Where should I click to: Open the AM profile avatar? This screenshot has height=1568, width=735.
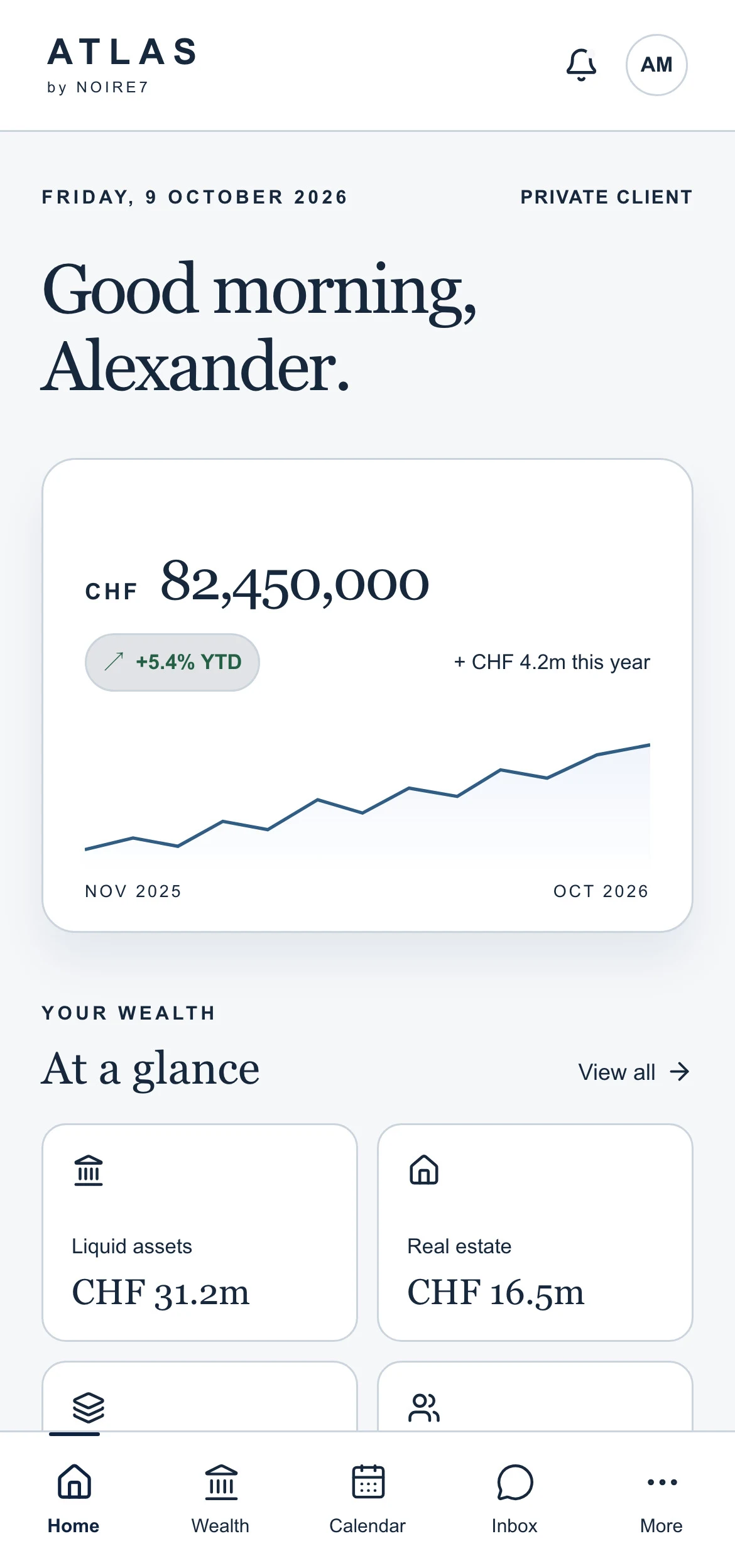[656, 65]
